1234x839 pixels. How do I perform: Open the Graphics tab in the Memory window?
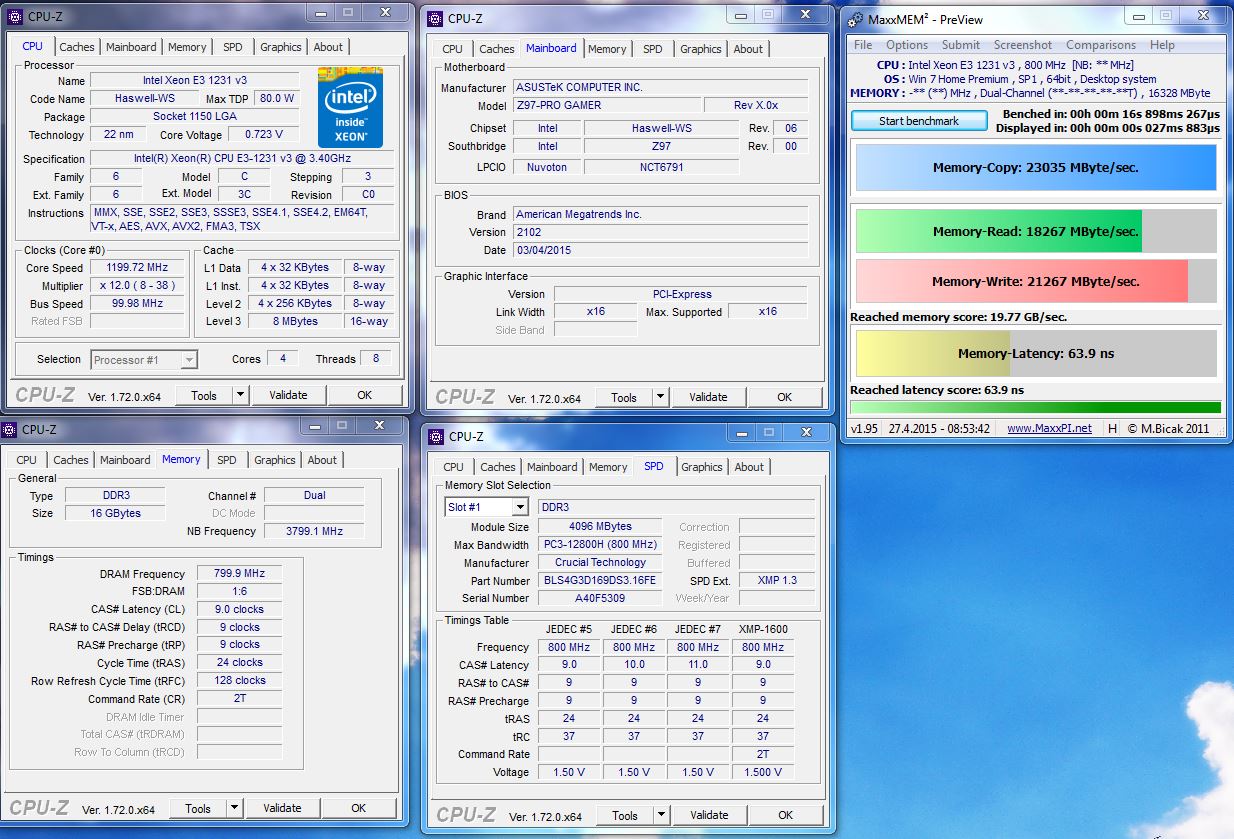274,460
